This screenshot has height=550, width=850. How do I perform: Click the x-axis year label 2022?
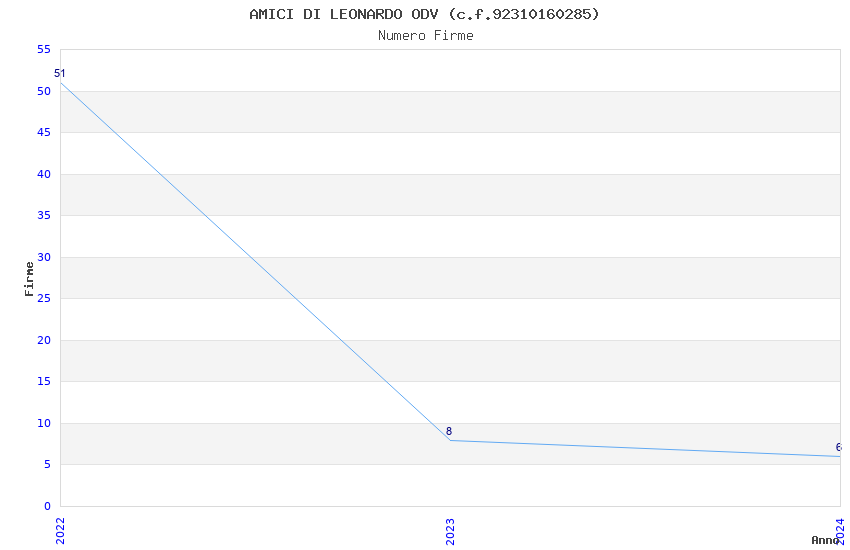tap(60, 531)
